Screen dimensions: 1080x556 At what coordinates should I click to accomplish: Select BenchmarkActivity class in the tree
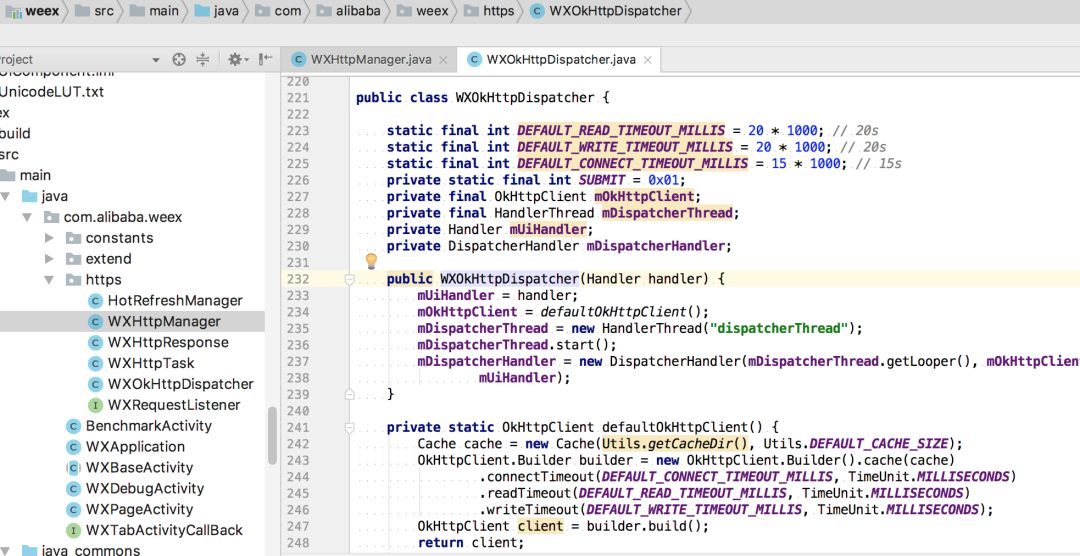point(149,426)
